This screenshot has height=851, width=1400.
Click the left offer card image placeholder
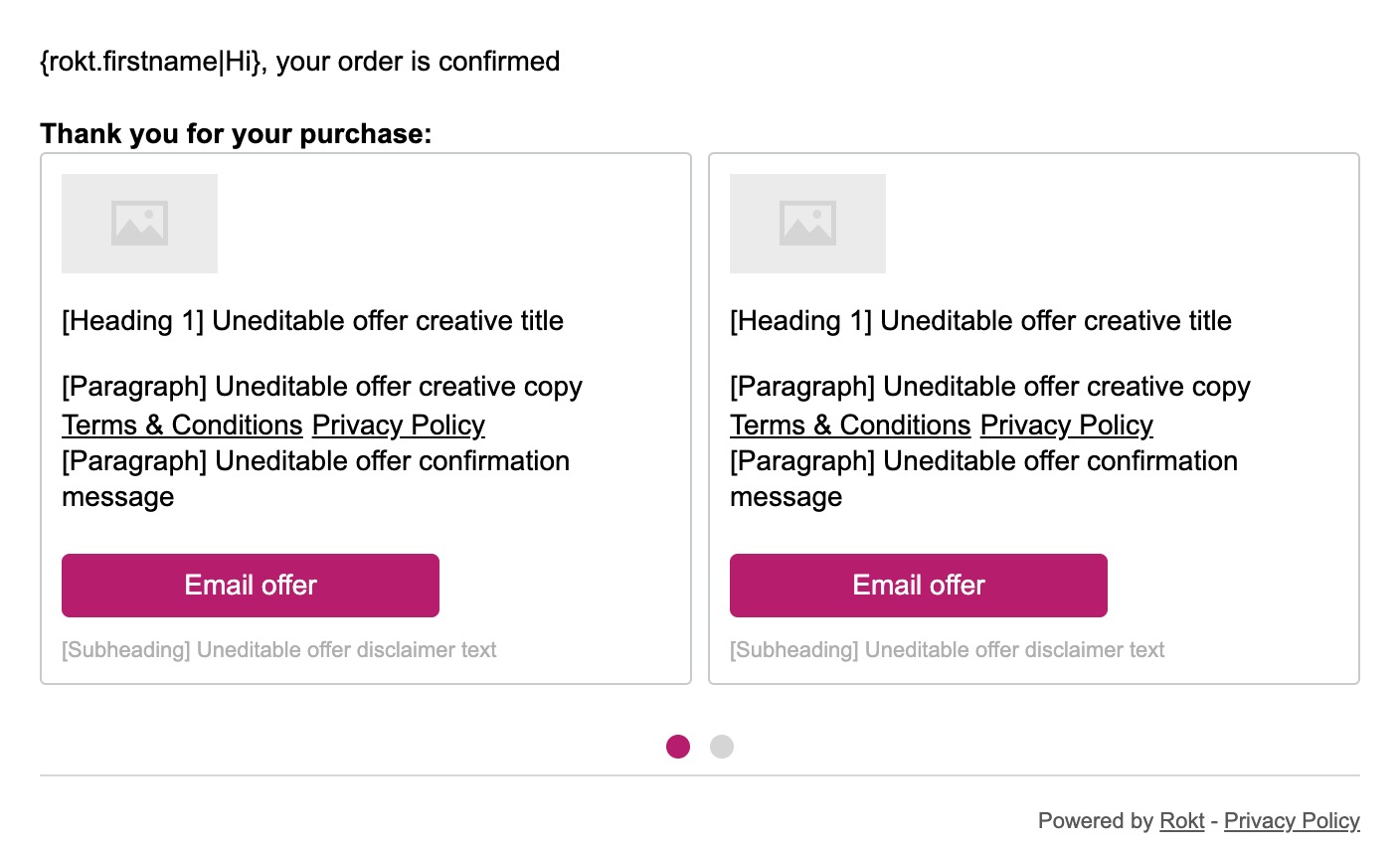click(x=139, y=224)
